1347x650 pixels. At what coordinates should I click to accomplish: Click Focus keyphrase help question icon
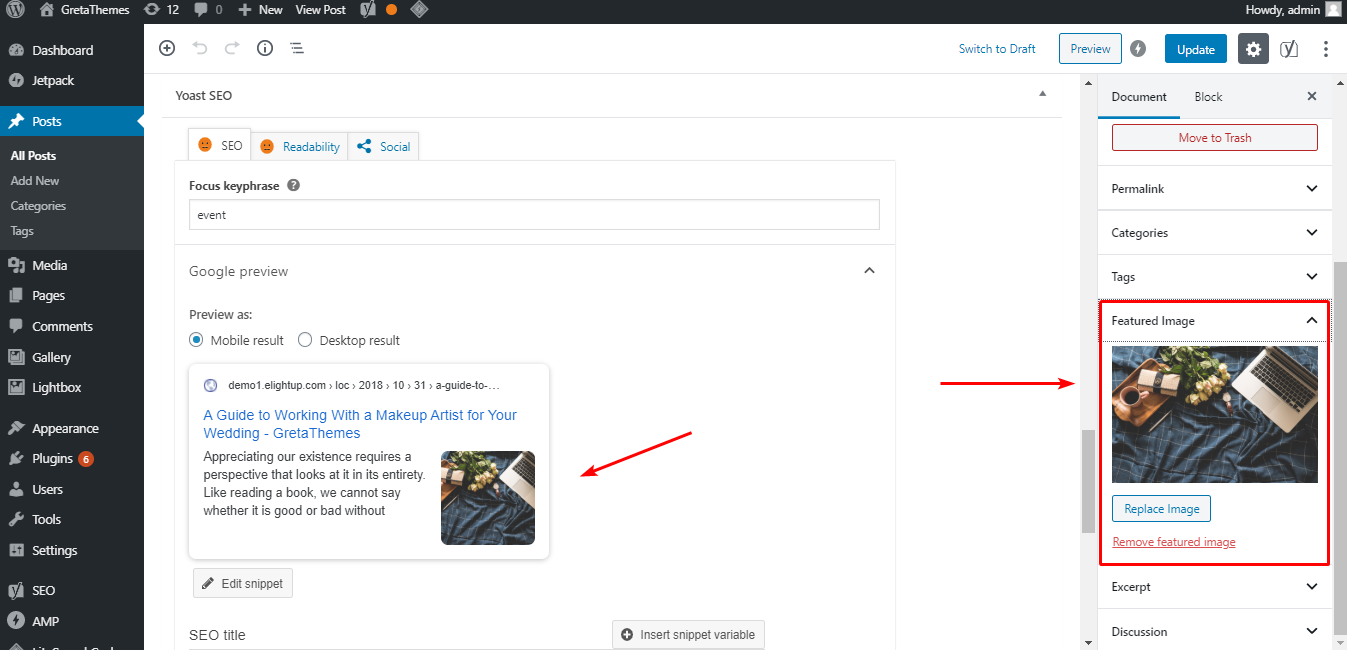tap(294, 185)
